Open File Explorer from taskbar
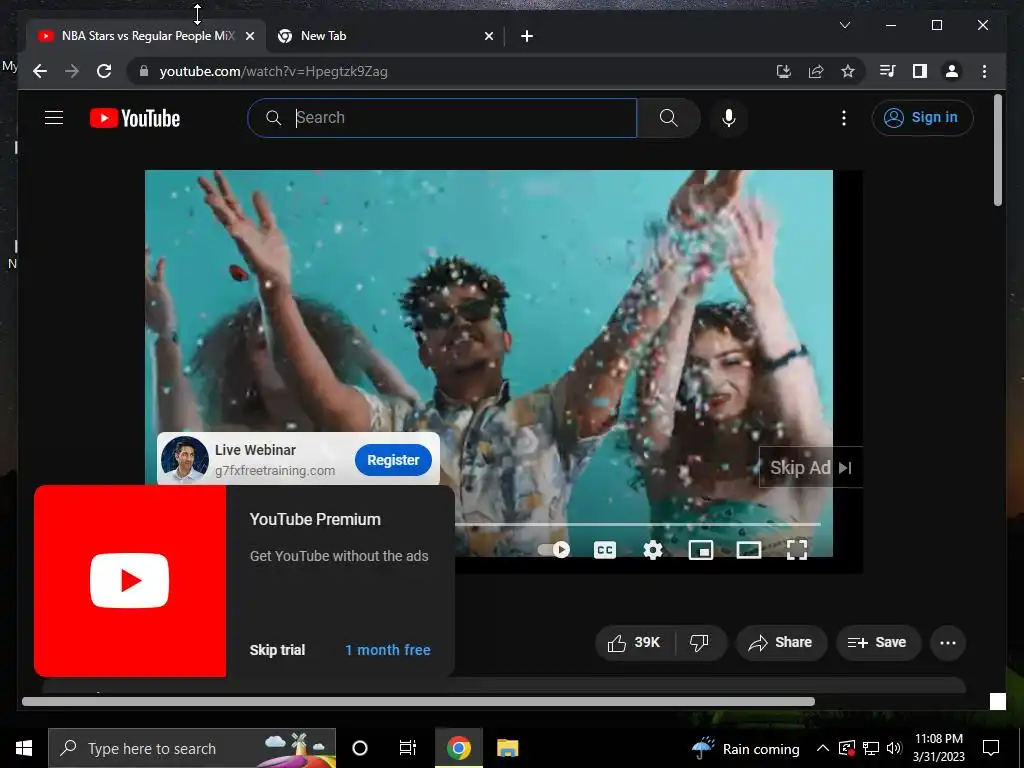 click(x=507, y=748)
